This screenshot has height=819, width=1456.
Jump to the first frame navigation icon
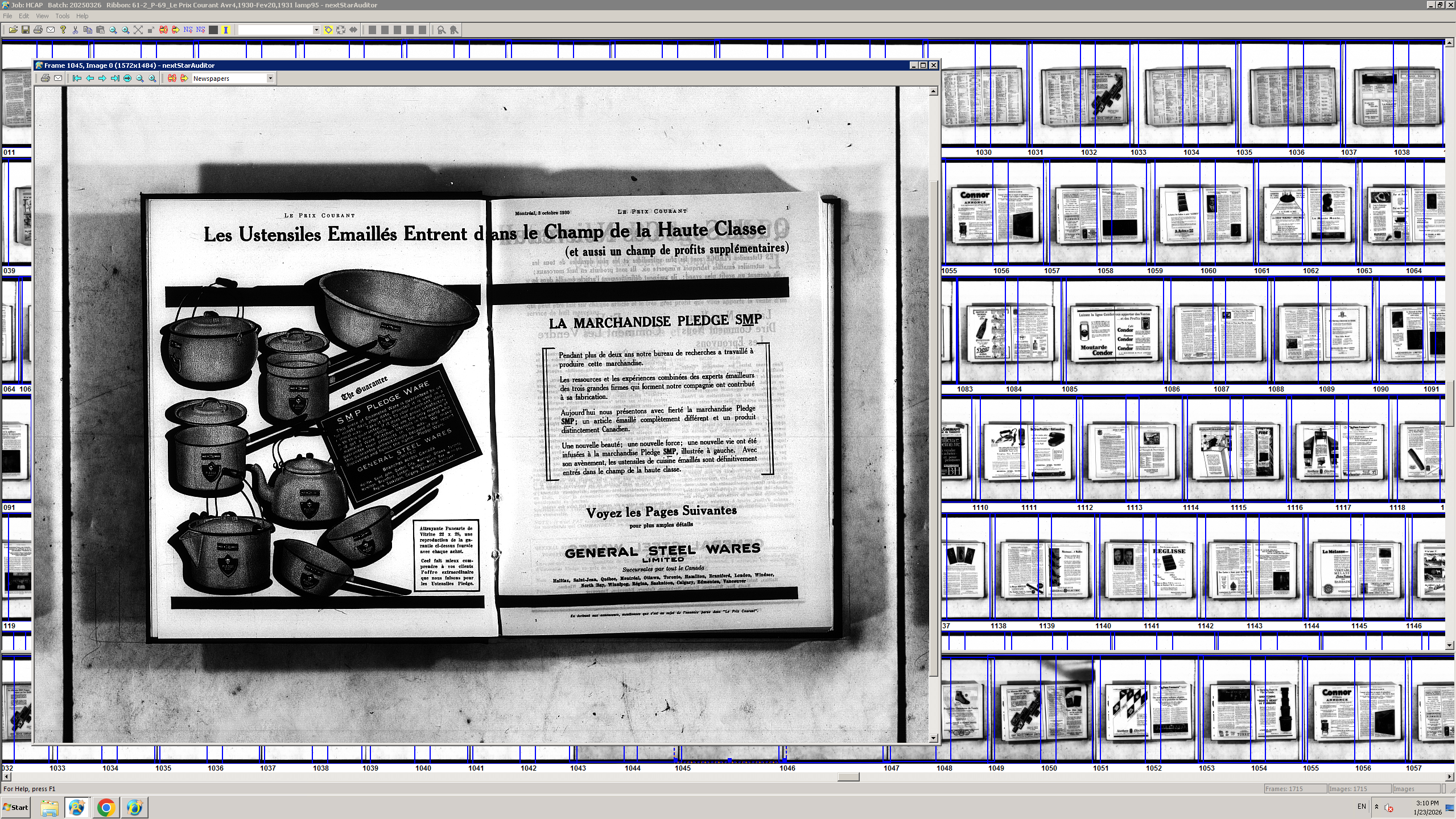click(77, 78)
